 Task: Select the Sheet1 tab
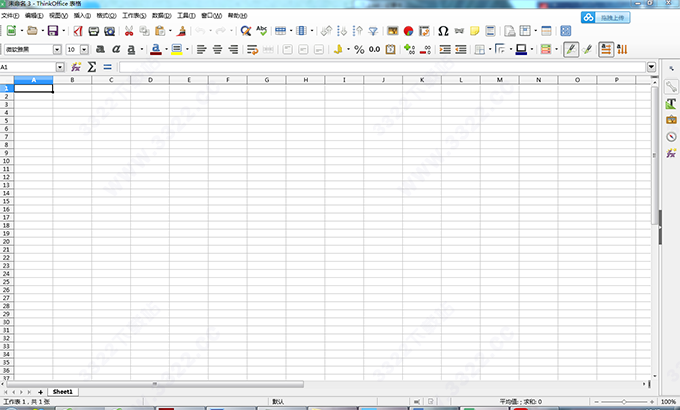click(63, 392)
